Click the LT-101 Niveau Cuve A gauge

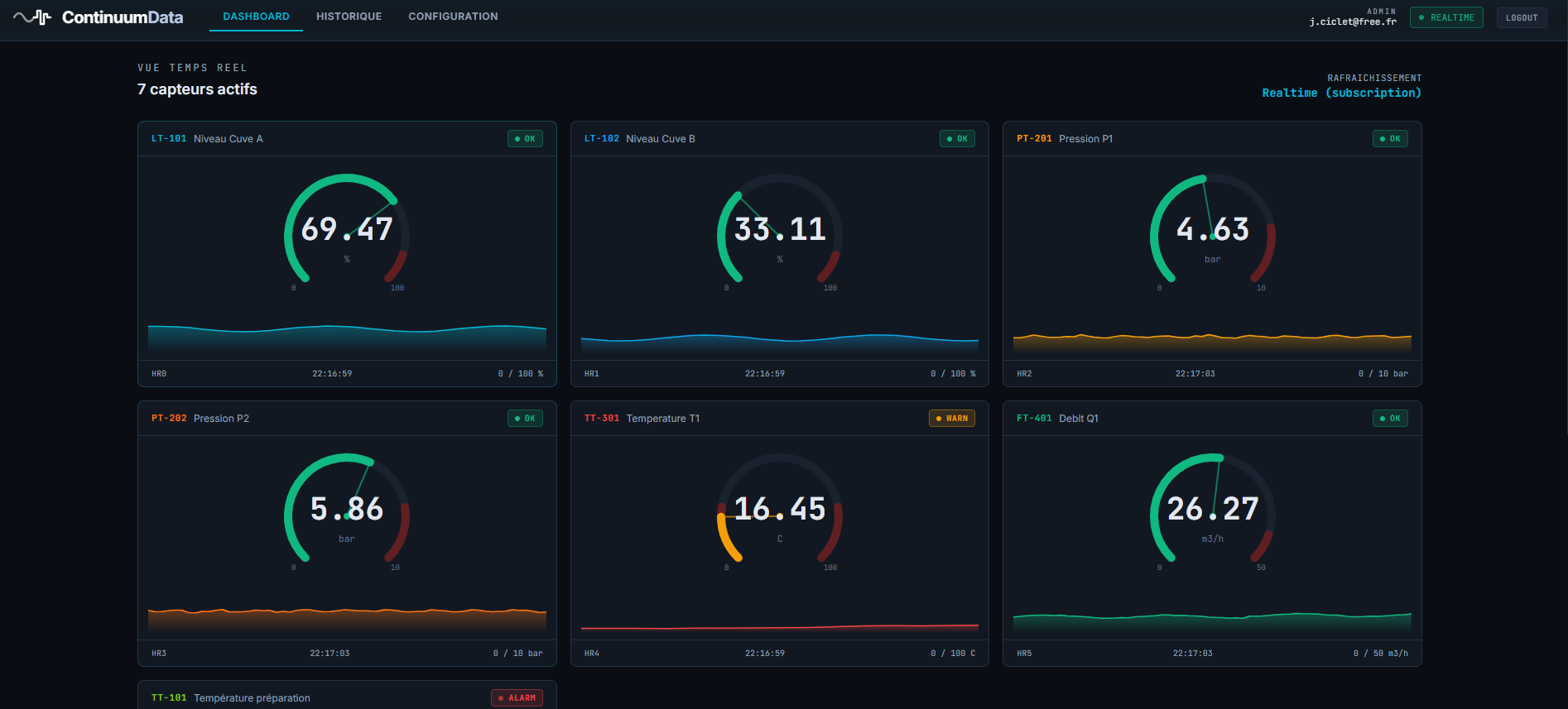[347, 232]
